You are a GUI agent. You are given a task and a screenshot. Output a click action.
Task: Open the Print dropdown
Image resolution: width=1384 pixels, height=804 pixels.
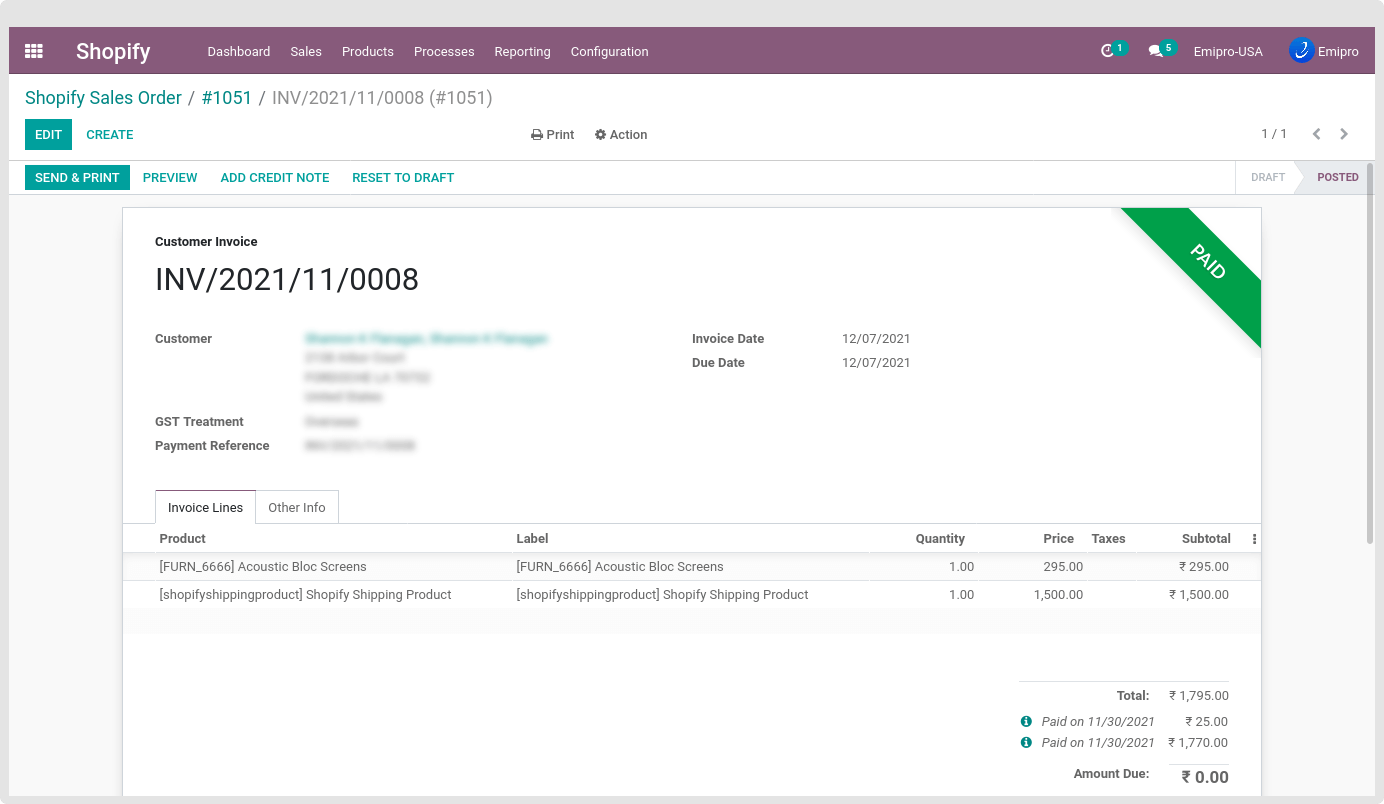pos(552,135)
